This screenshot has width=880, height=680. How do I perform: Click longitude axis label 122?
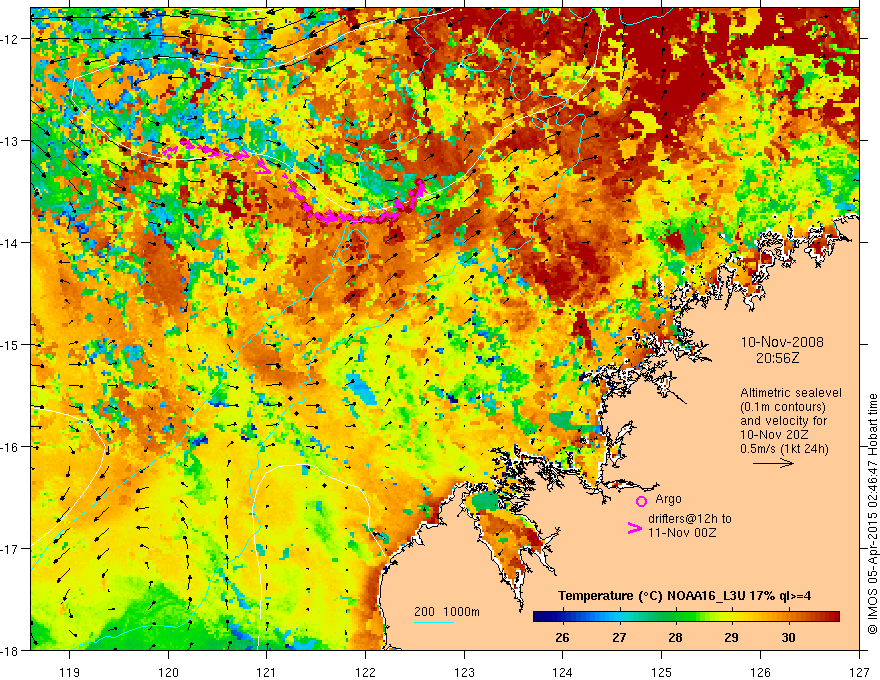pyautogui.click(x=365, y=672)
